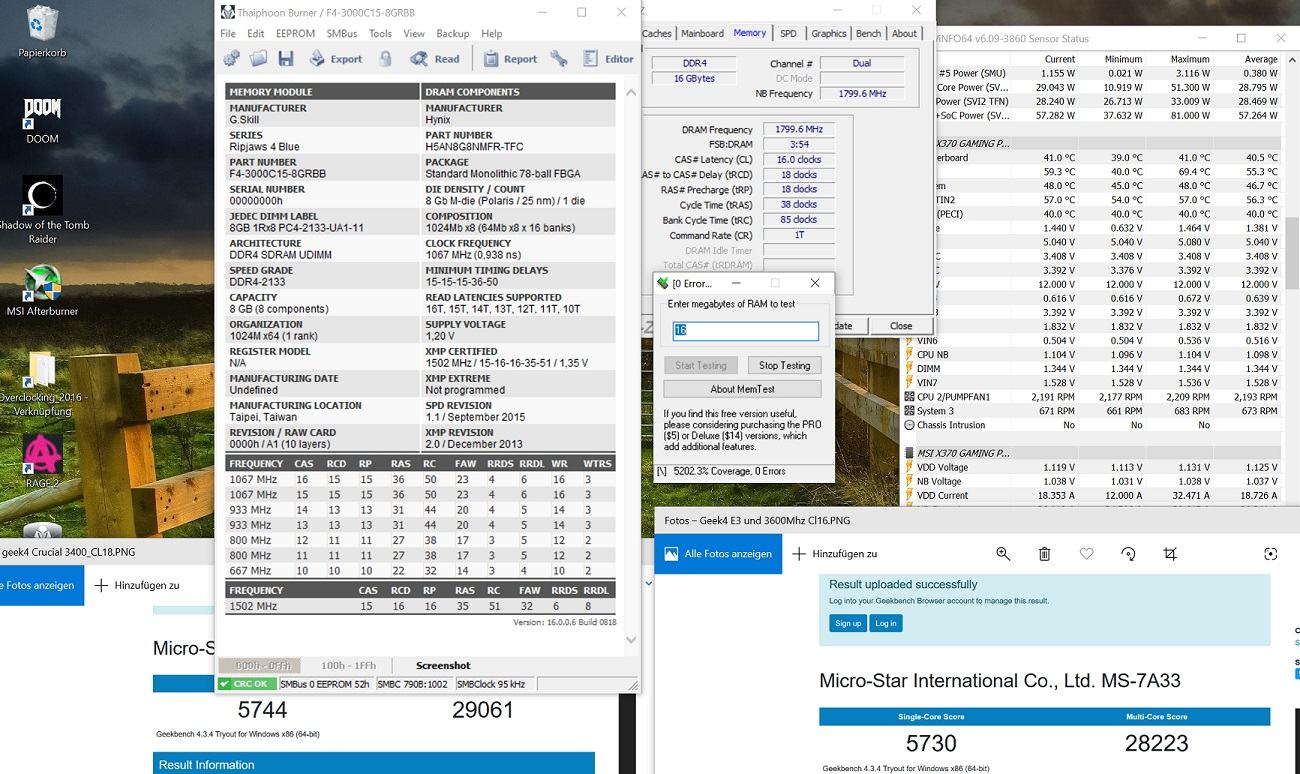Switch to the SPD tab in CPU-Z
Viewport: 1300px width, 774px height.
coord(789,33)
